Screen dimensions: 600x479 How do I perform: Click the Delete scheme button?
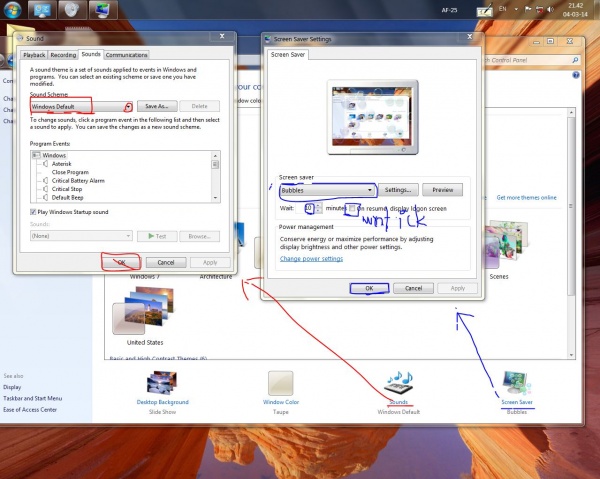click(x=199, y=106)
